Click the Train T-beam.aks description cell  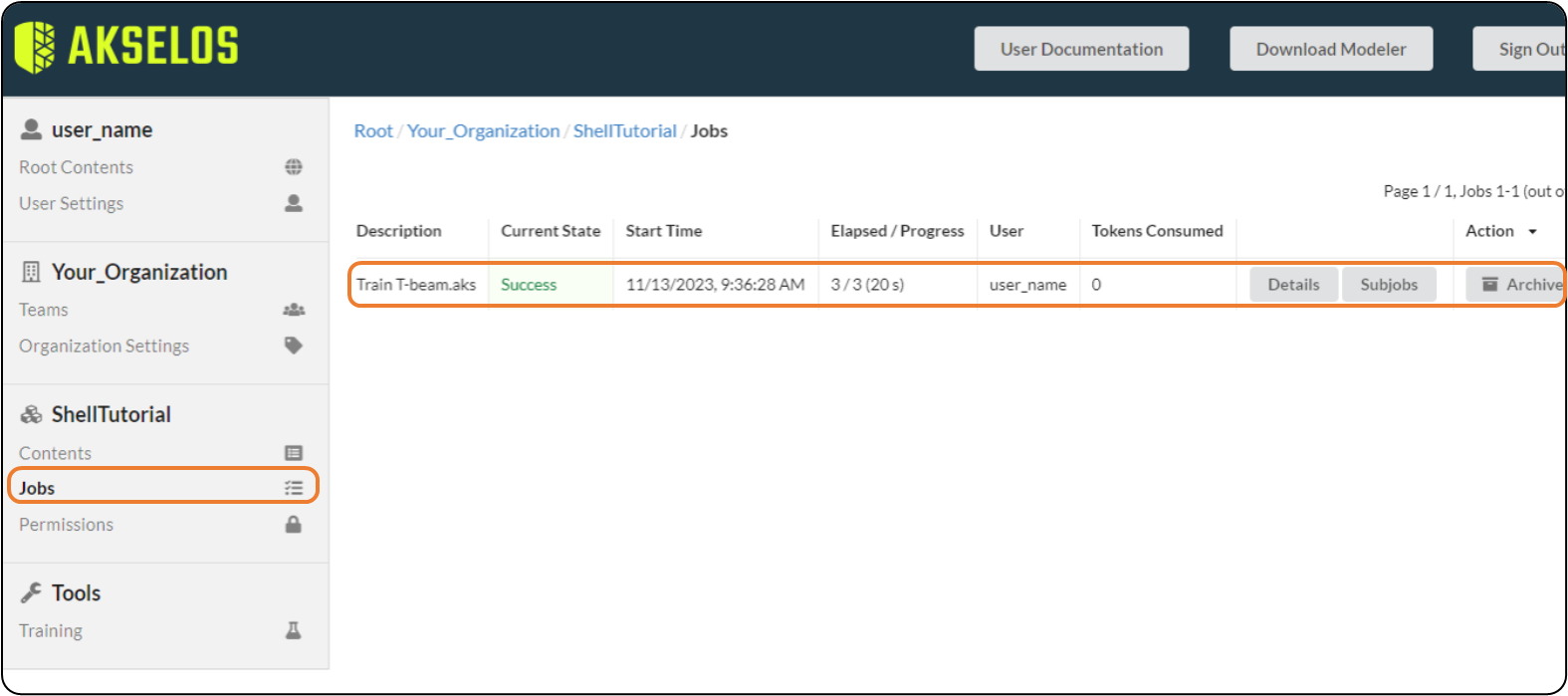pos(416,285)
